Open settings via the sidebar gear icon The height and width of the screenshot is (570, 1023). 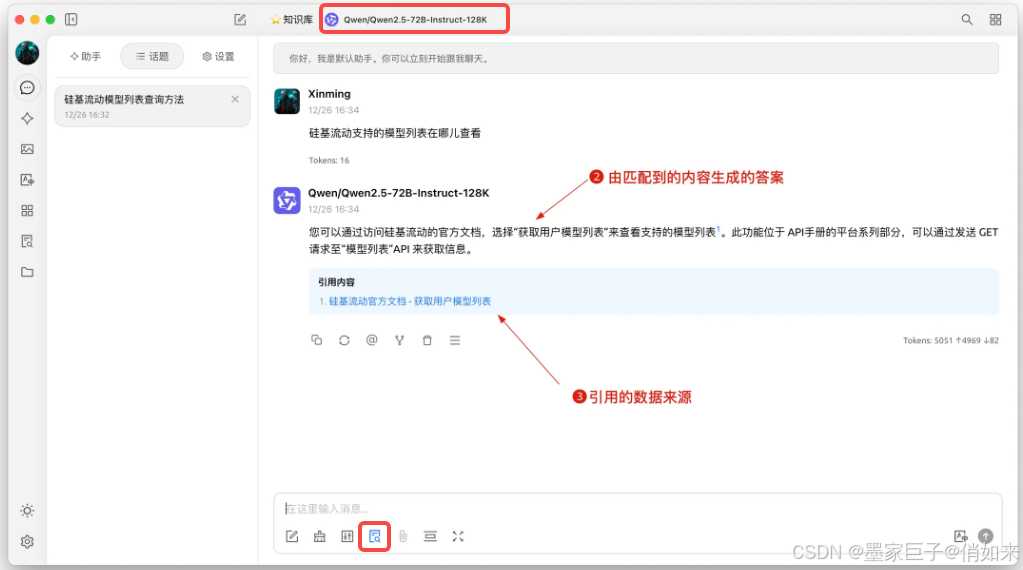point(27,541)
